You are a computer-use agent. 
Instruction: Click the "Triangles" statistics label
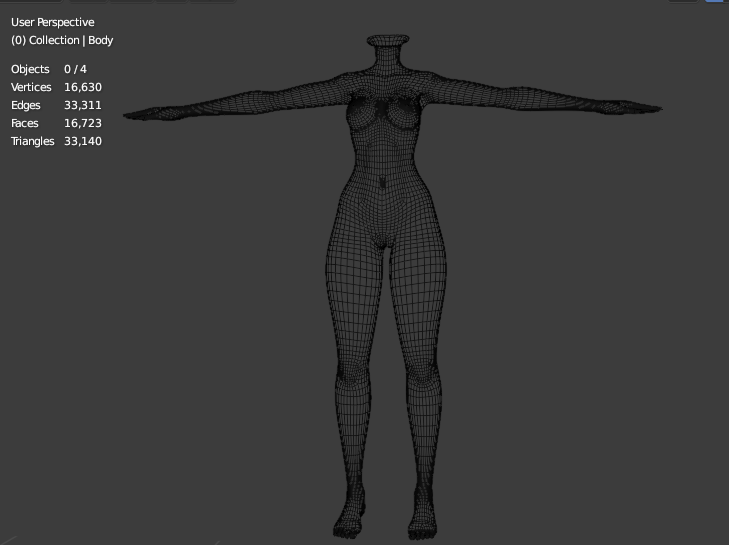click(33, 141)
